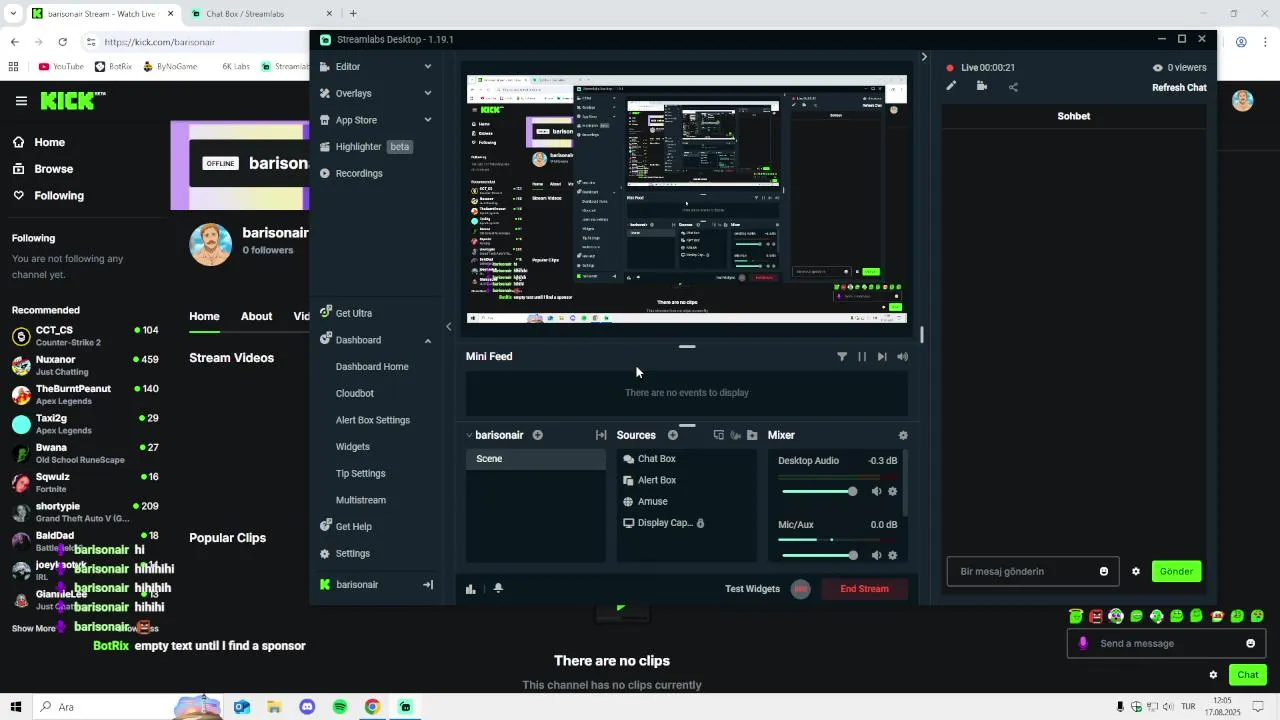Filter events in the Mini Feed

842,357
